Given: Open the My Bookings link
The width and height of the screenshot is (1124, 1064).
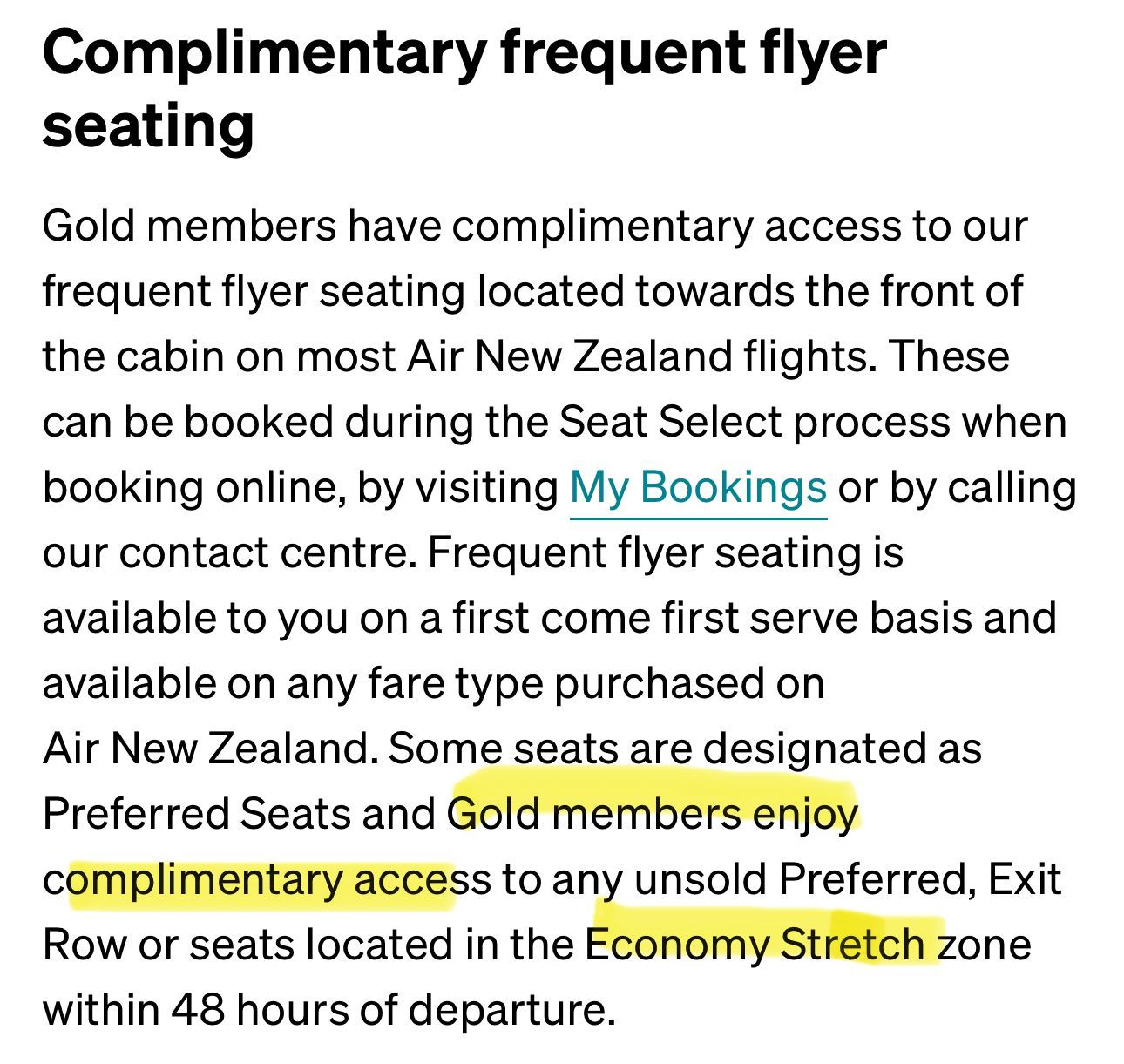Looking at the screenshot, I should [x=697, y=487].
